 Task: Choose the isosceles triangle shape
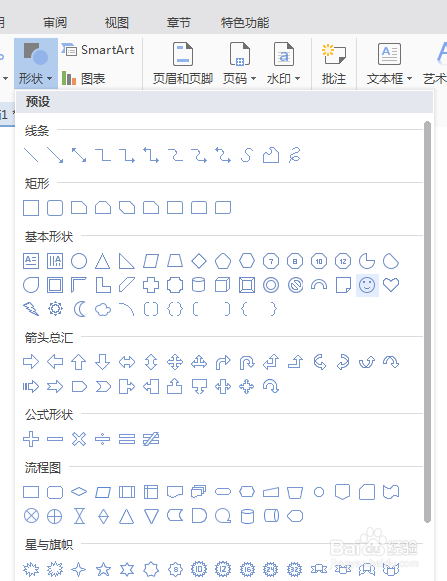[103, 261]
